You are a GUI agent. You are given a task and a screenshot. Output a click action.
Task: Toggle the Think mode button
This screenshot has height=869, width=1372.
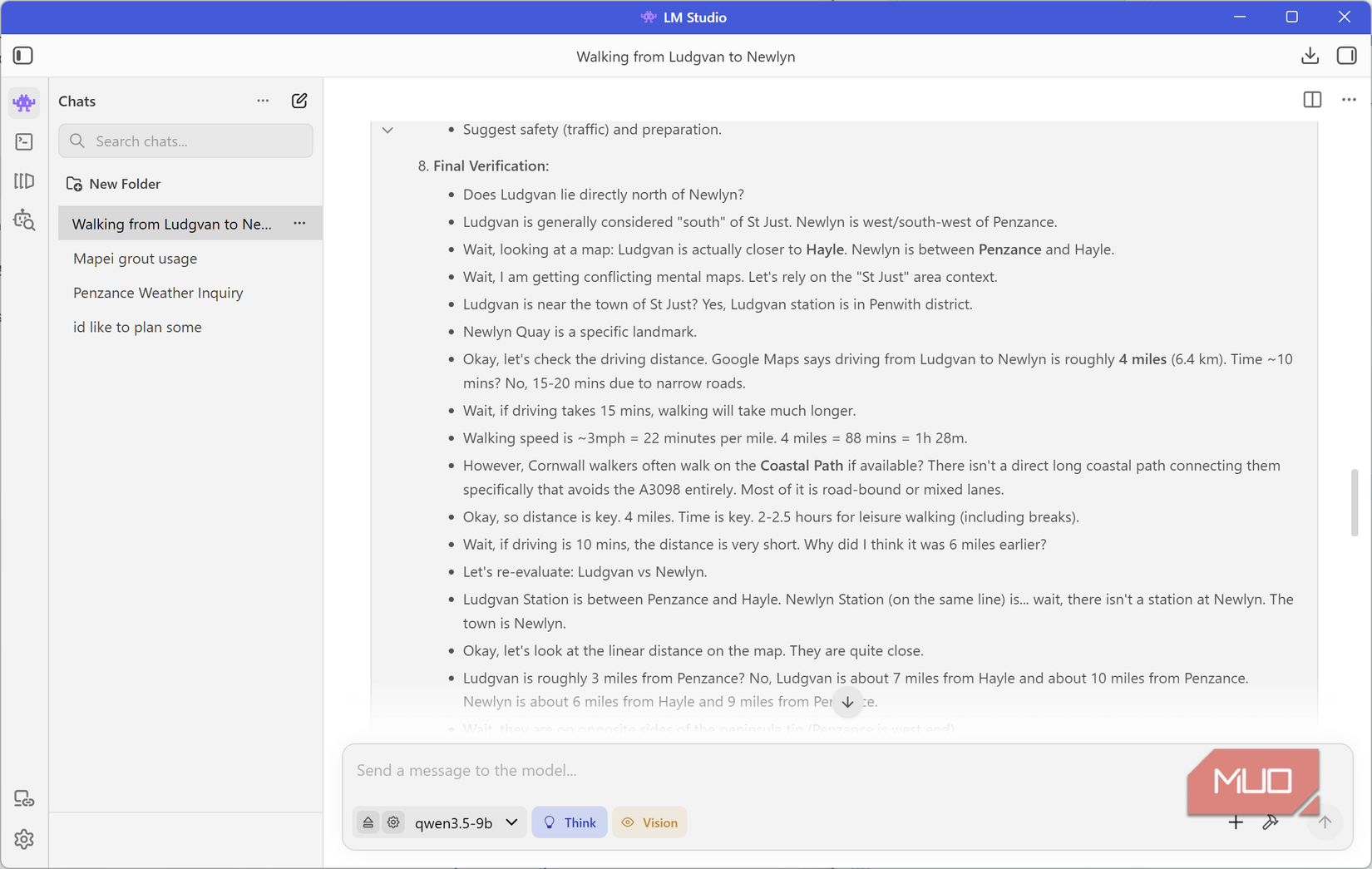(570, 822)
